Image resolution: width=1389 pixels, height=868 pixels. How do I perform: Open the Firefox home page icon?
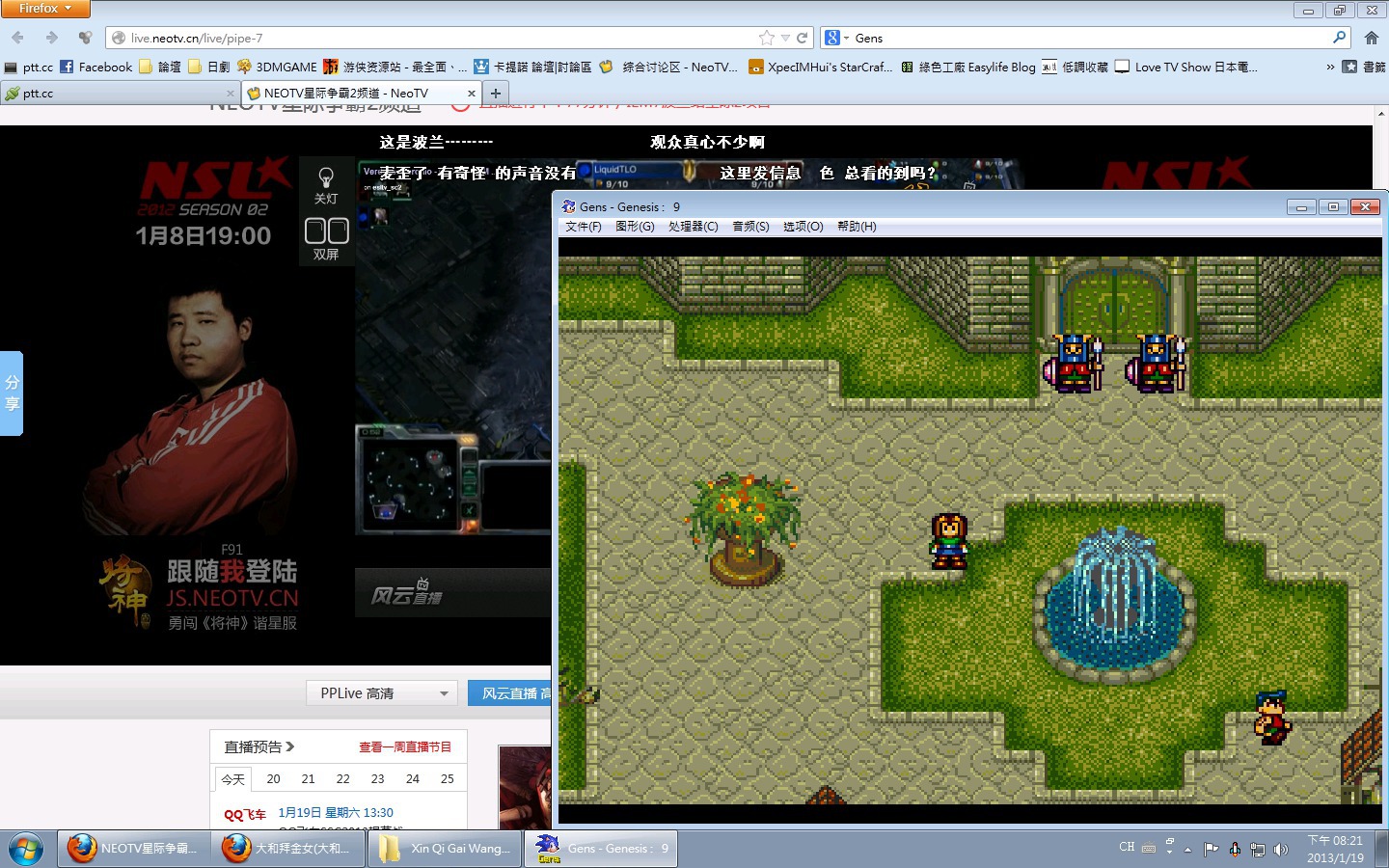tap(1371, 38)
